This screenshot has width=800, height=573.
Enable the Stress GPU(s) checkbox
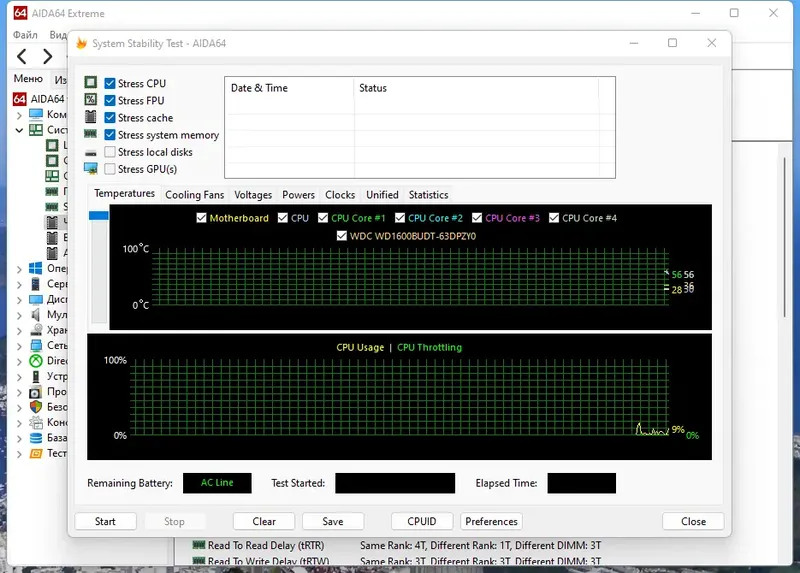[x=110, y=169]
